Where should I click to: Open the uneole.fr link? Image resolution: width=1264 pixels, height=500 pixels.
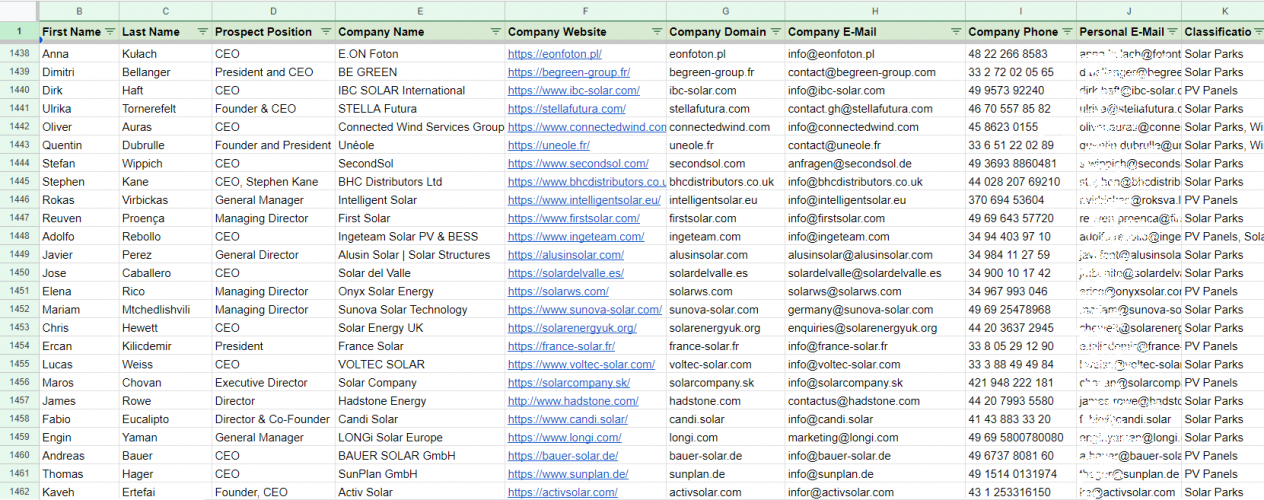pos(548,145)
